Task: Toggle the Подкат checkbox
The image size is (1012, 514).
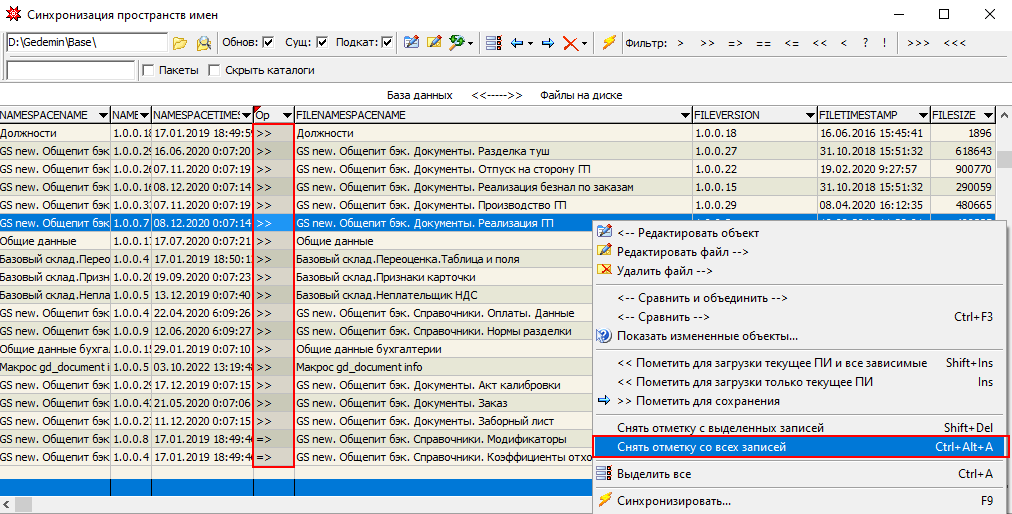Action: [x=387, y=43]
